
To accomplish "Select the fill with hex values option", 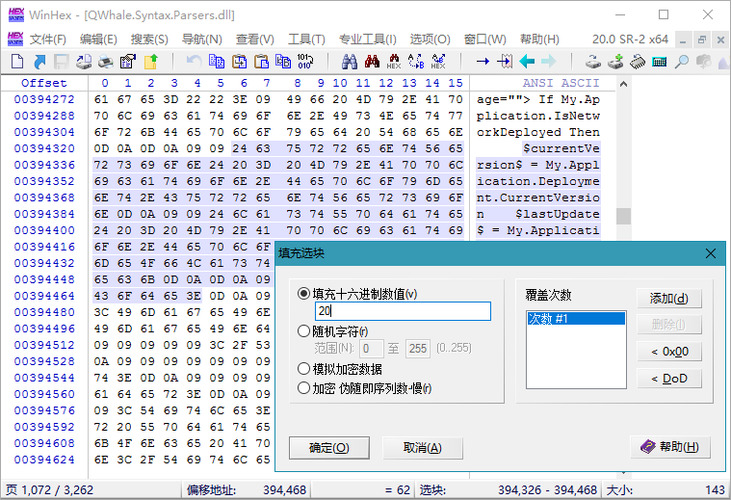I will click(304, 294).
